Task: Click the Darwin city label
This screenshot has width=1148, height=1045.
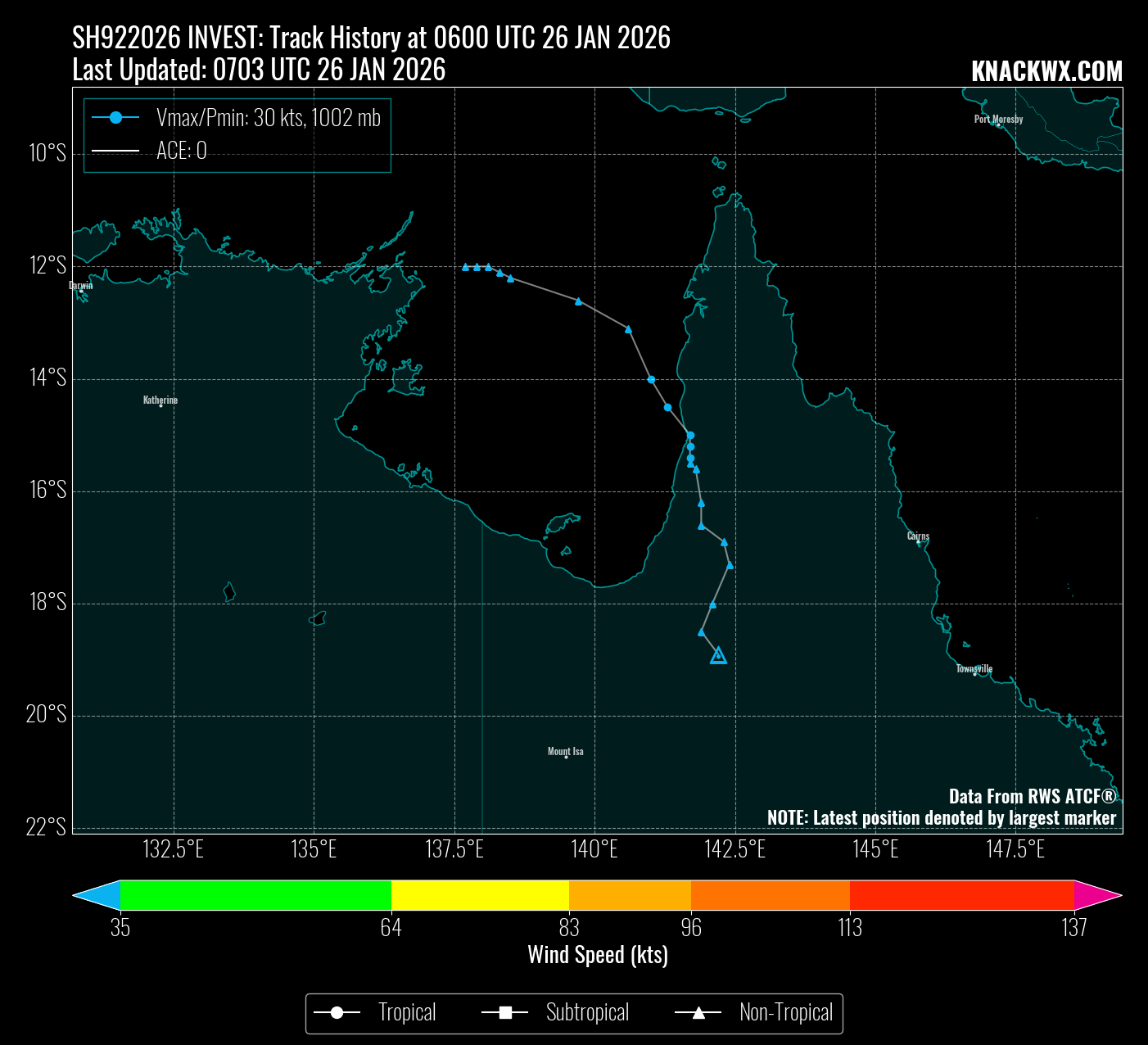Action: (81, 286)
